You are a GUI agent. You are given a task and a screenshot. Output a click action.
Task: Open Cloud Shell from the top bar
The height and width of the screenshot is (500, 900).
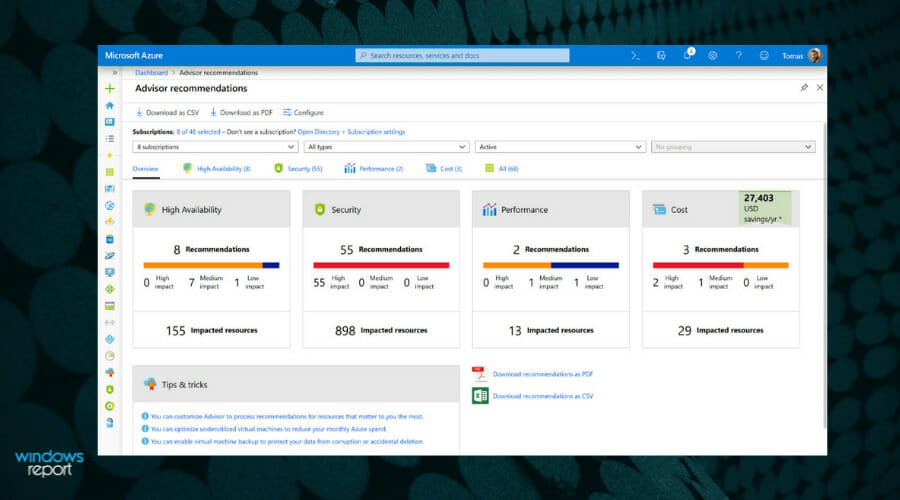click(x=635, y=56)
